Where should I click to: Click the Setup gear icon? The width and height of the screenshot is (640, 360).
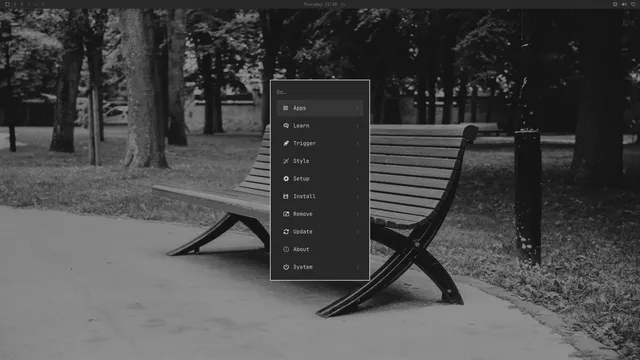[x=286, y=179]
